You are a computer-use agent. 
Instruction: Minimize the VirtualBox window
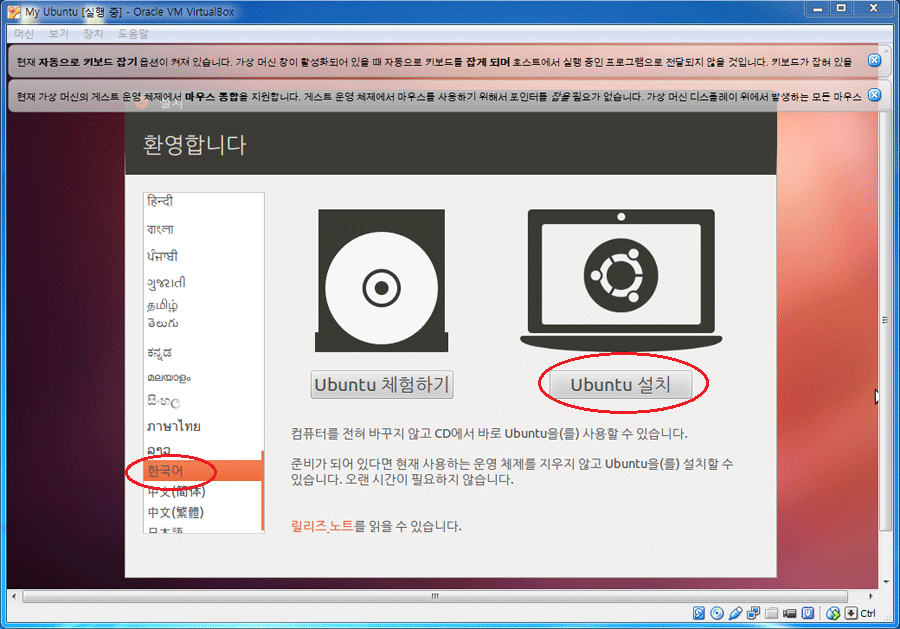pyautogui.click(x=818, y=9)
